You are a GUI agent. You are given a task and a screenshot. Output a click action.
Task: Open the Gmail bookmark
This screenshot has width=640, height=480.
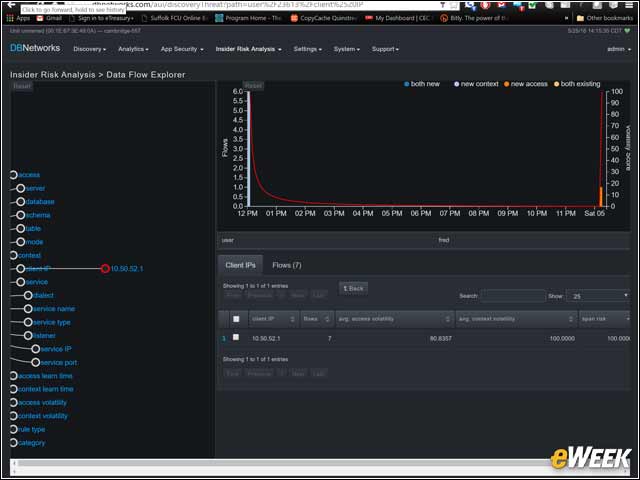tap(49, 18)
